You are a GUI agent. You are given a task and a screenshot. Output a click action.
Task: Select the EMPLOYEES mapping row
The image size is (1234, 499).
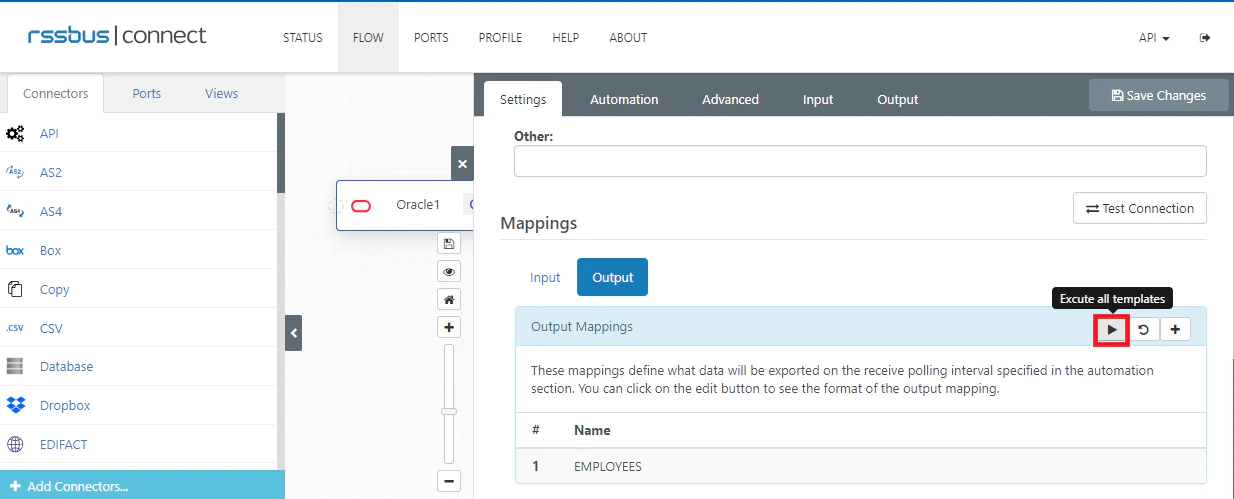(861, 466)
